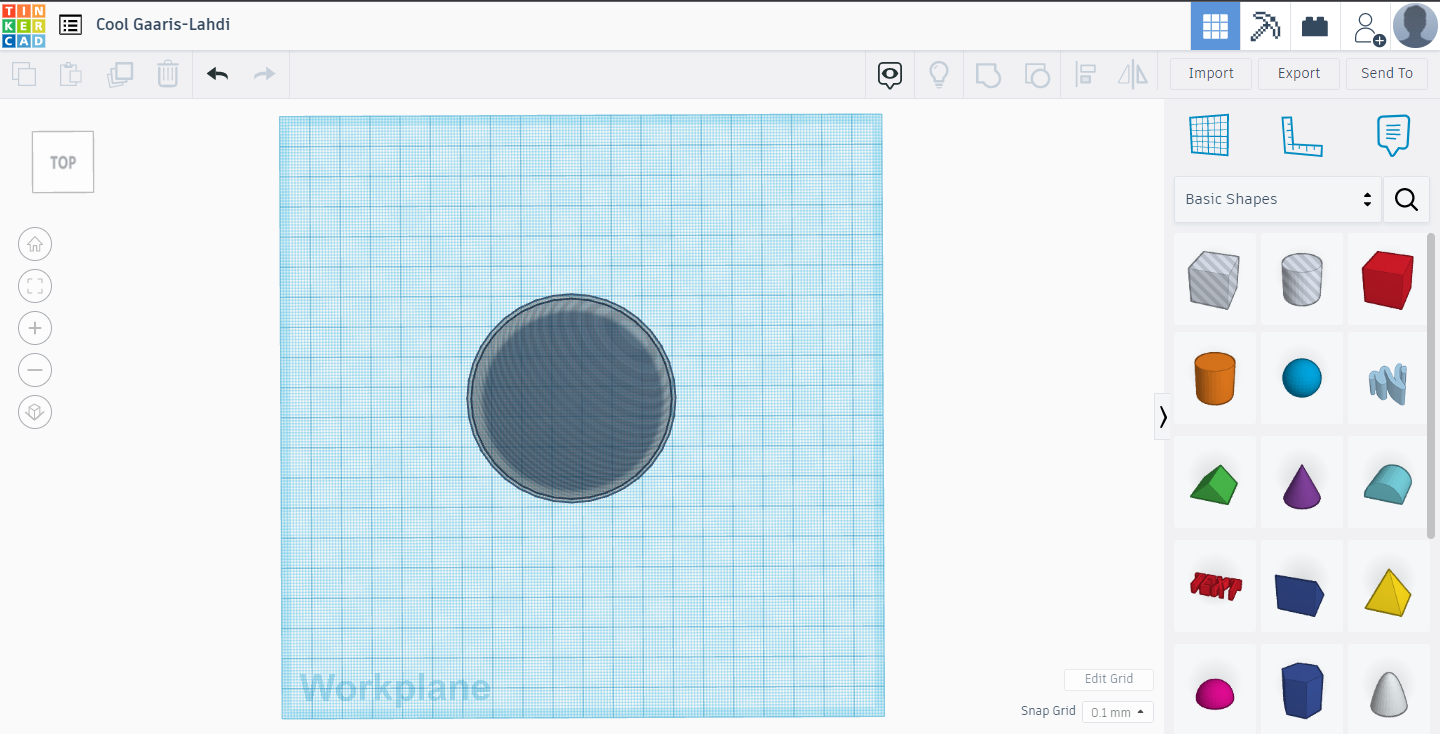This screenshot has width=1440, height=734.
Task: Switch to the Bricks tab
Action: pos(1315,26)
